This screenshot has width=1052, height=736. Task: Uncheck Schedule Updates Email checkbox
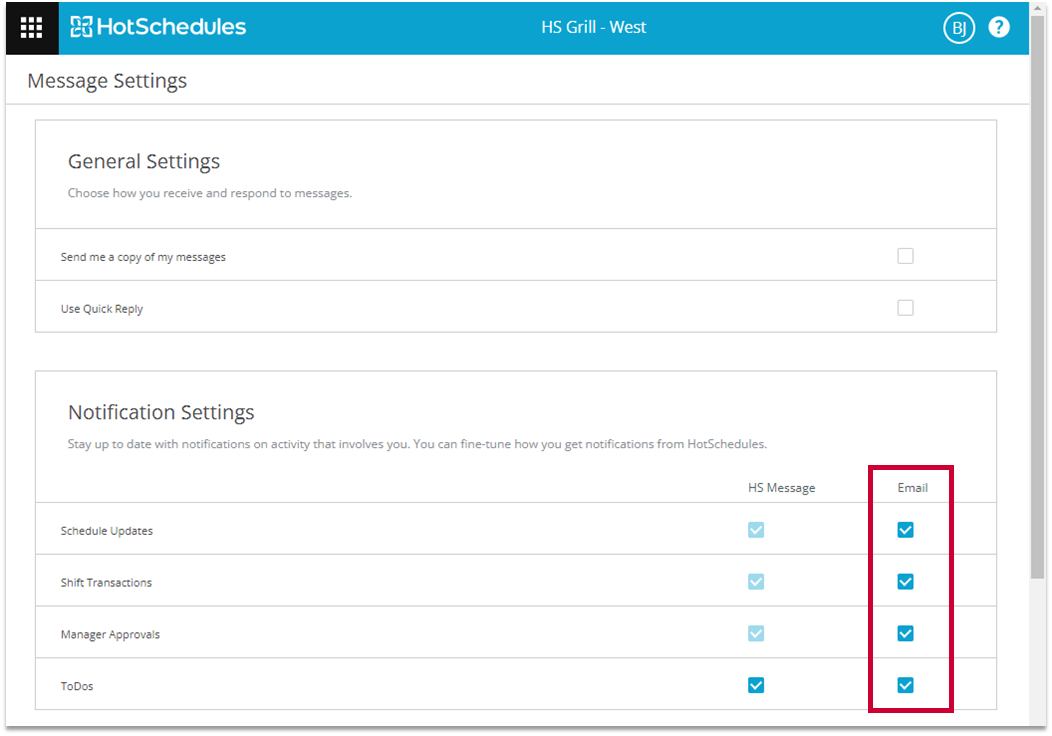(905, 530)
